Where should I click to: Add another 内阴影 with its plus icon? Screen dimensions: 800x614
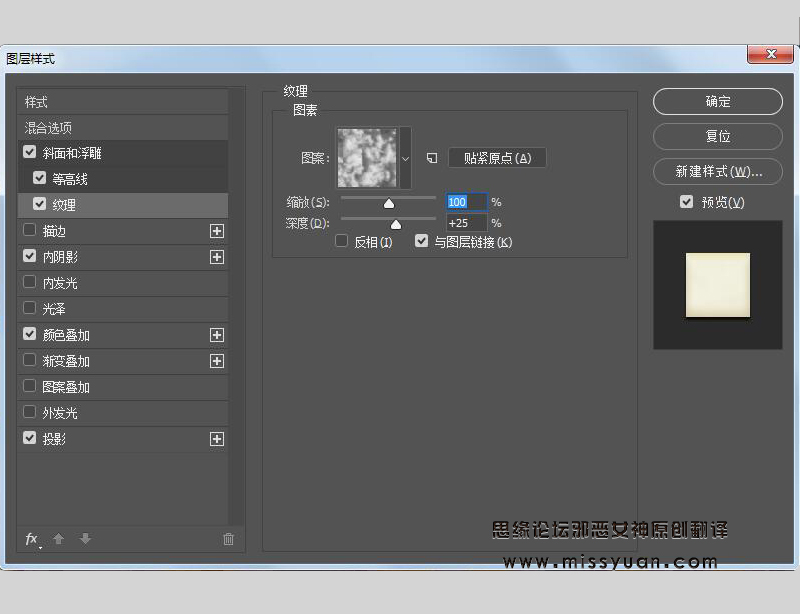pyautogui.click(x=216, y=257)
